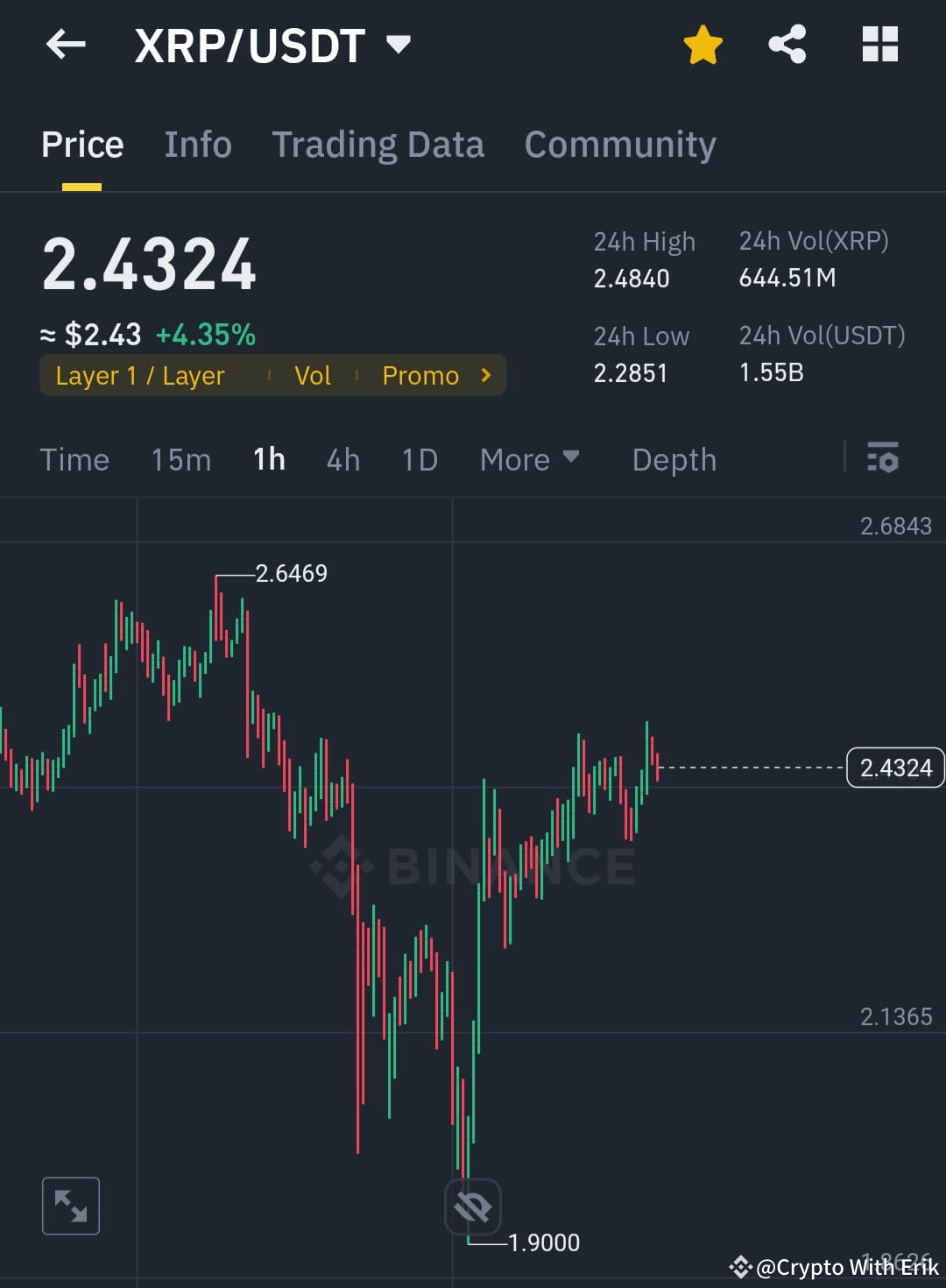Toggle the star to unfavorite XRP/USDT

[702, 45]
